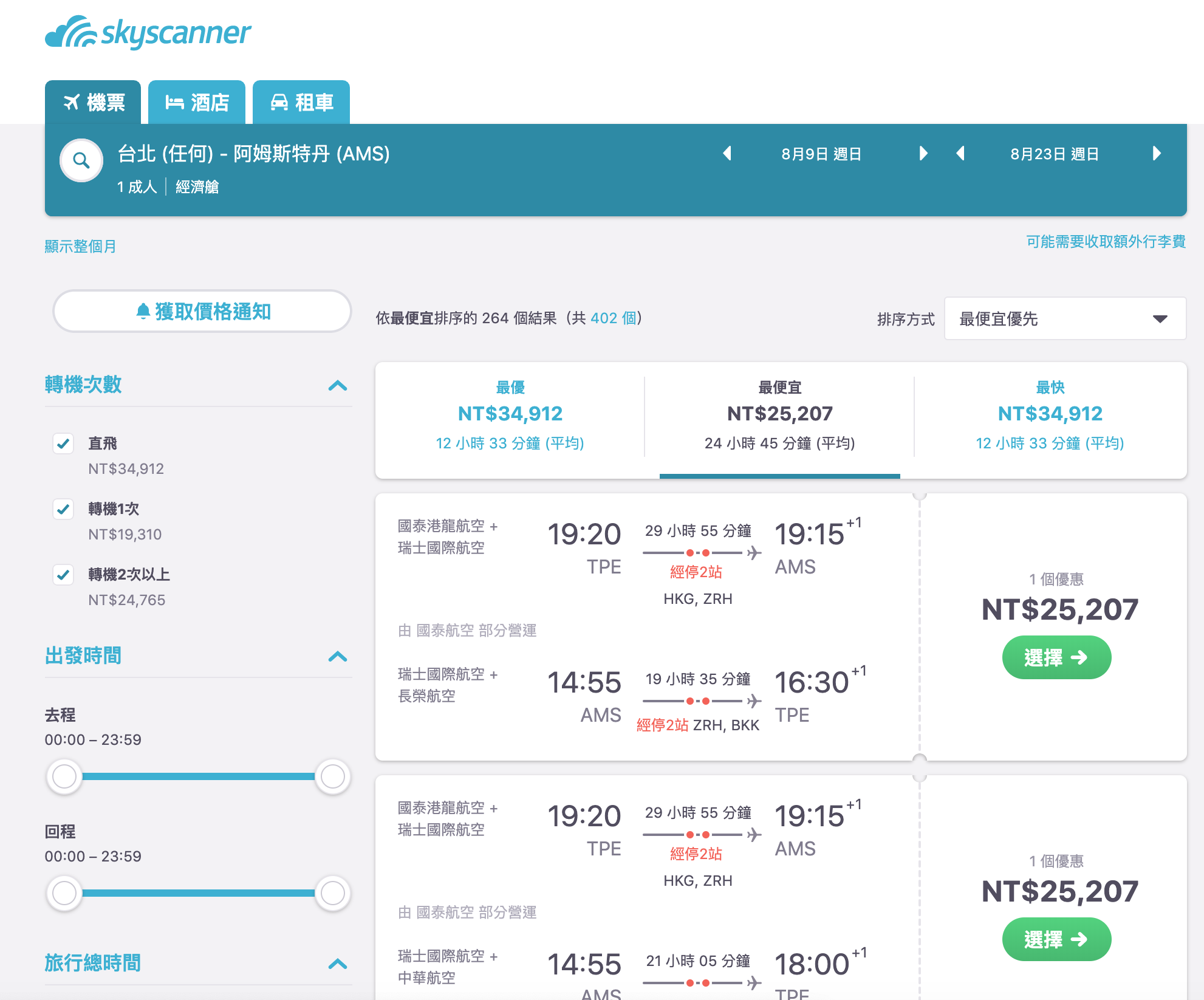The image size is (1204, 1000).
Task: Click 轉機2次以上 price NT$24,765
Action: pos(127,600)
